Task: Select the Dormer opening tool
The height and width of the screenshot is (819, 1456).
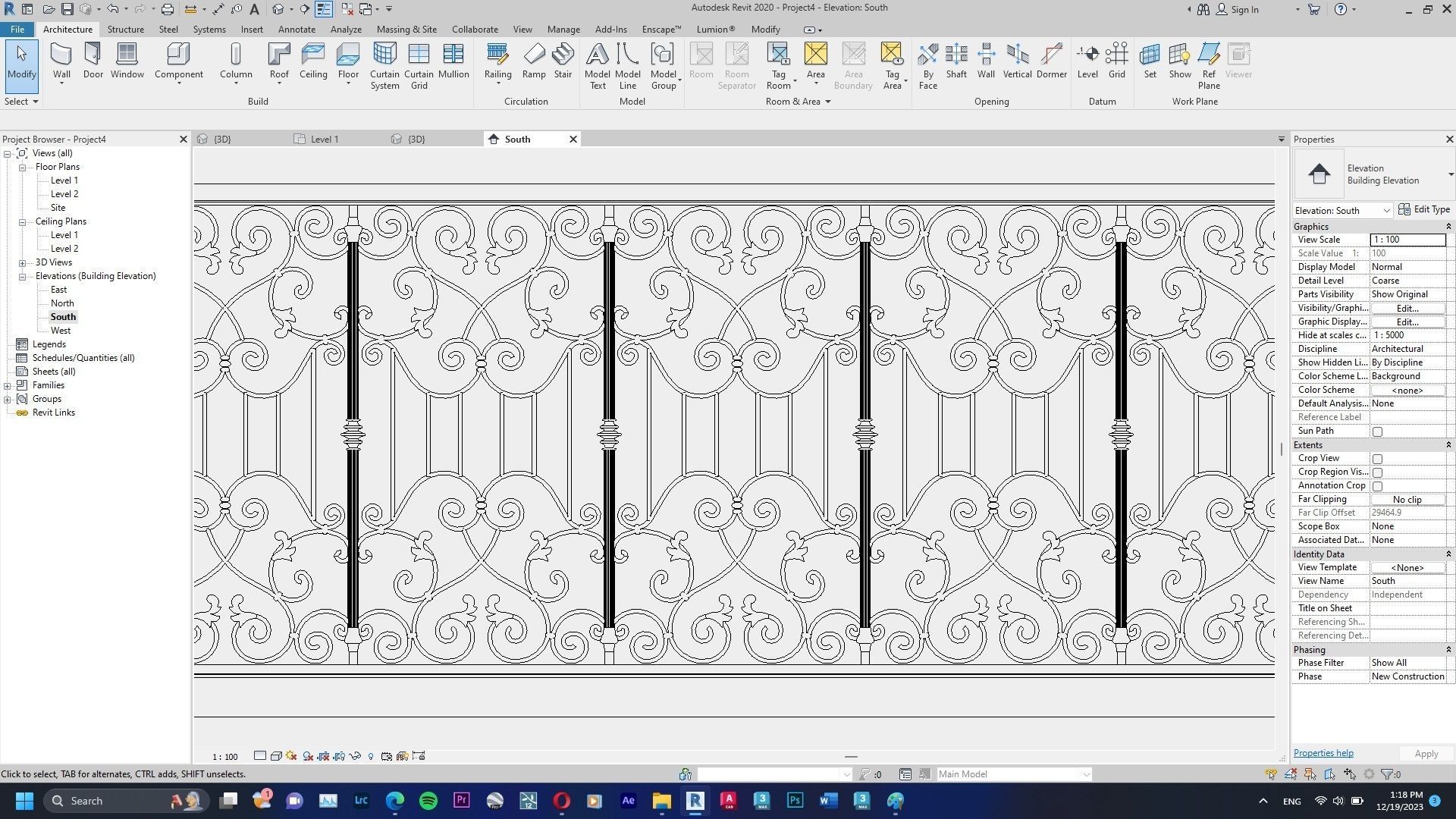Action: pos(1052,61)
